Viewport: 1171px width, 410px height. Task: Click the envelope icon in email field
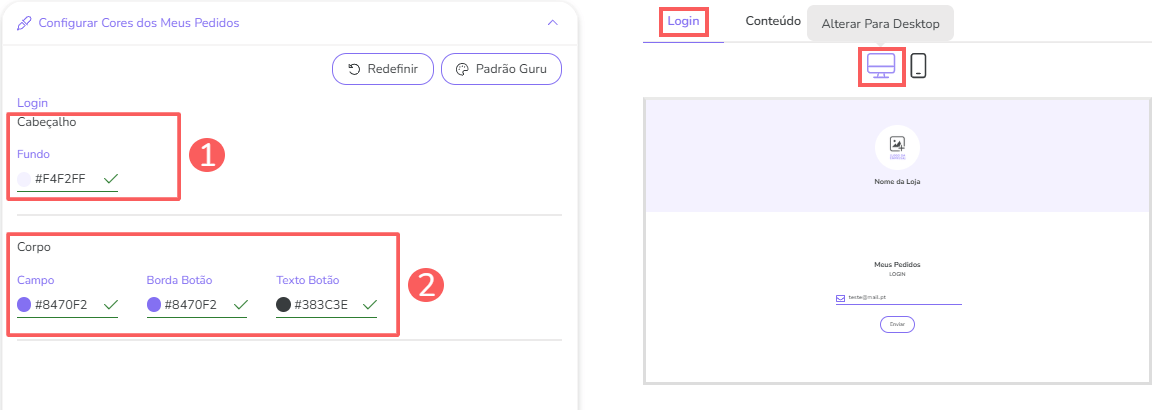coord(840,298)
